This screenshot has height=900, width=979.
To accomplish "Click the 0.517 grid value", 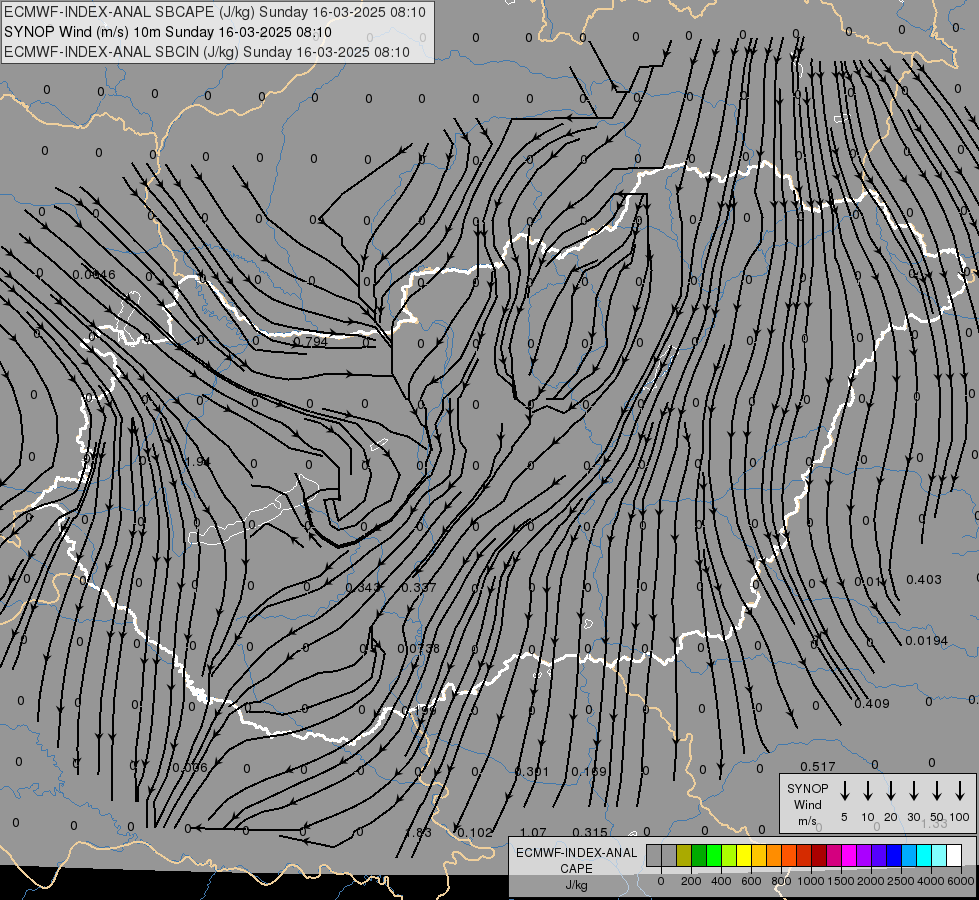I will [817, 766].
